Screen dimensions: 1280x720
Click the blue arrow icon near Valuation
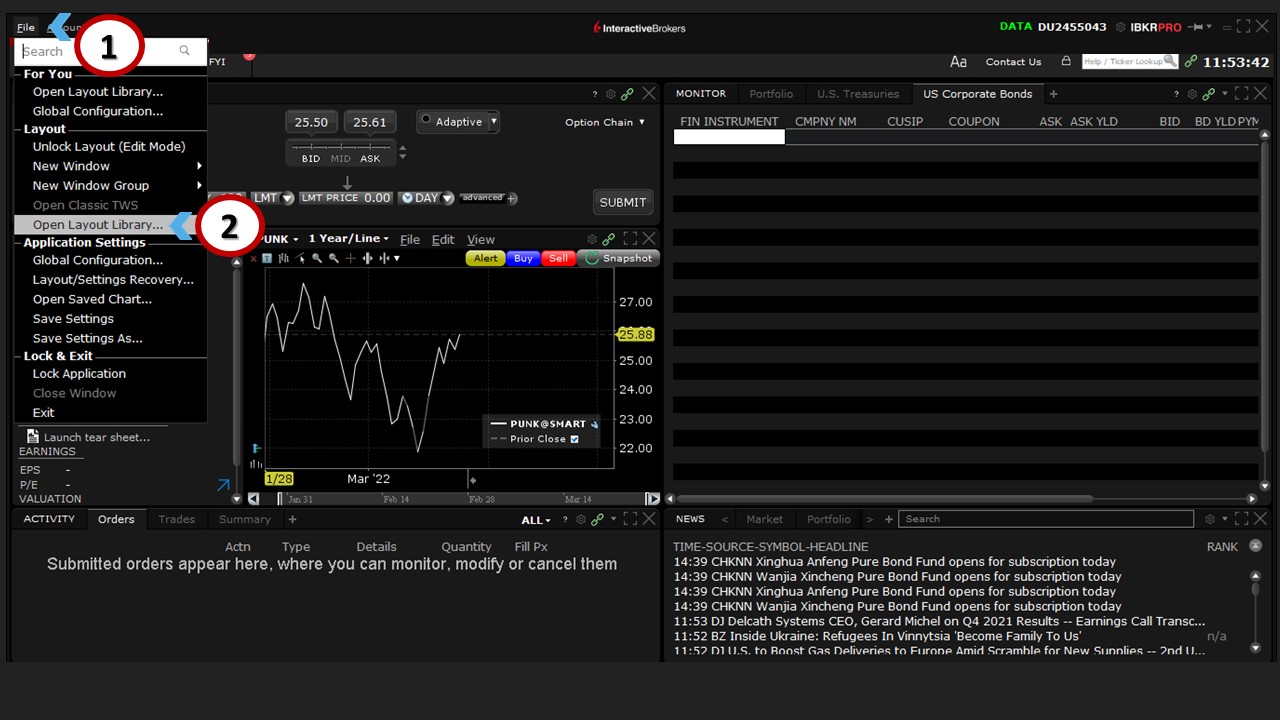(x=223, y=485)
